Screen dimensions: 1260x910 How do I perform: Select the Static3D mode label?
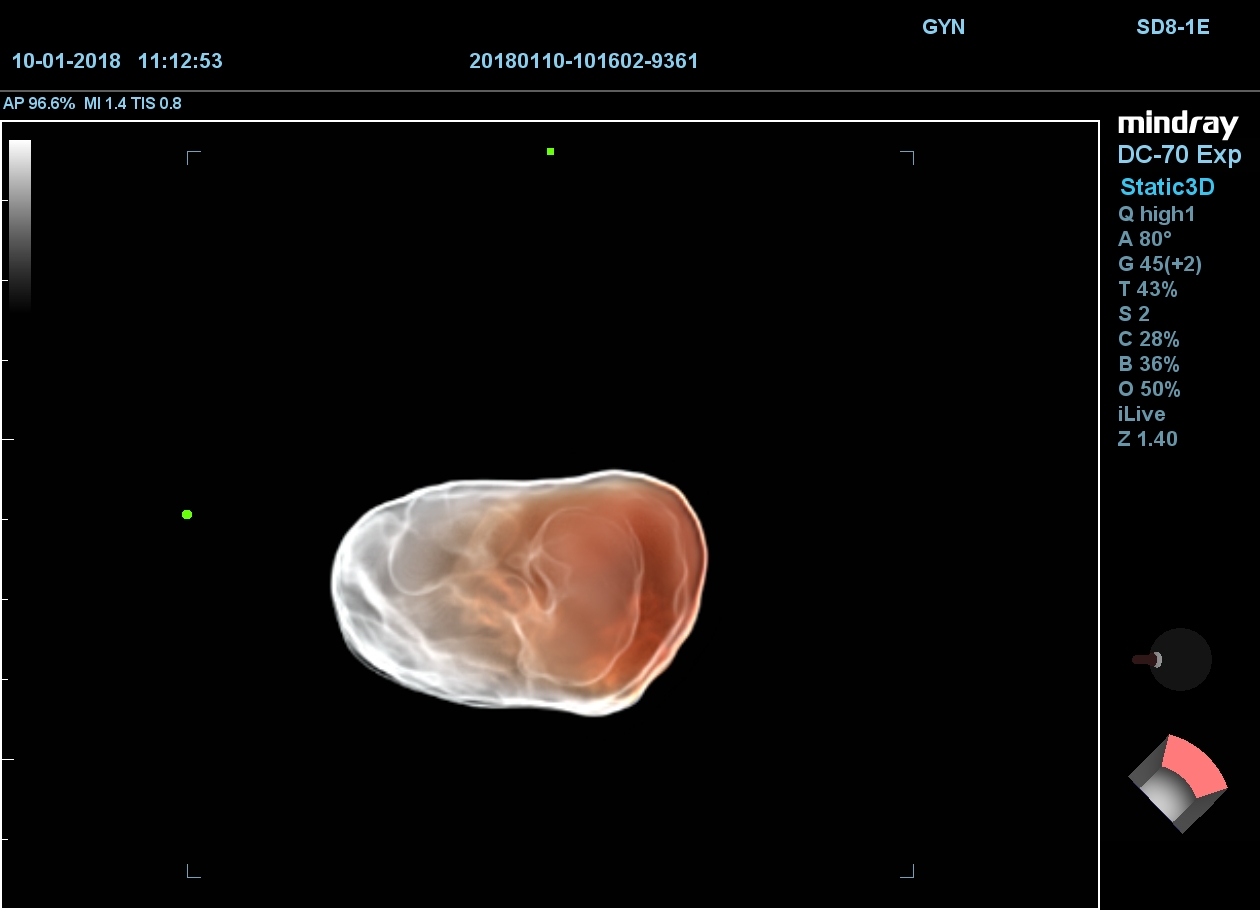tap(1167, 187)
